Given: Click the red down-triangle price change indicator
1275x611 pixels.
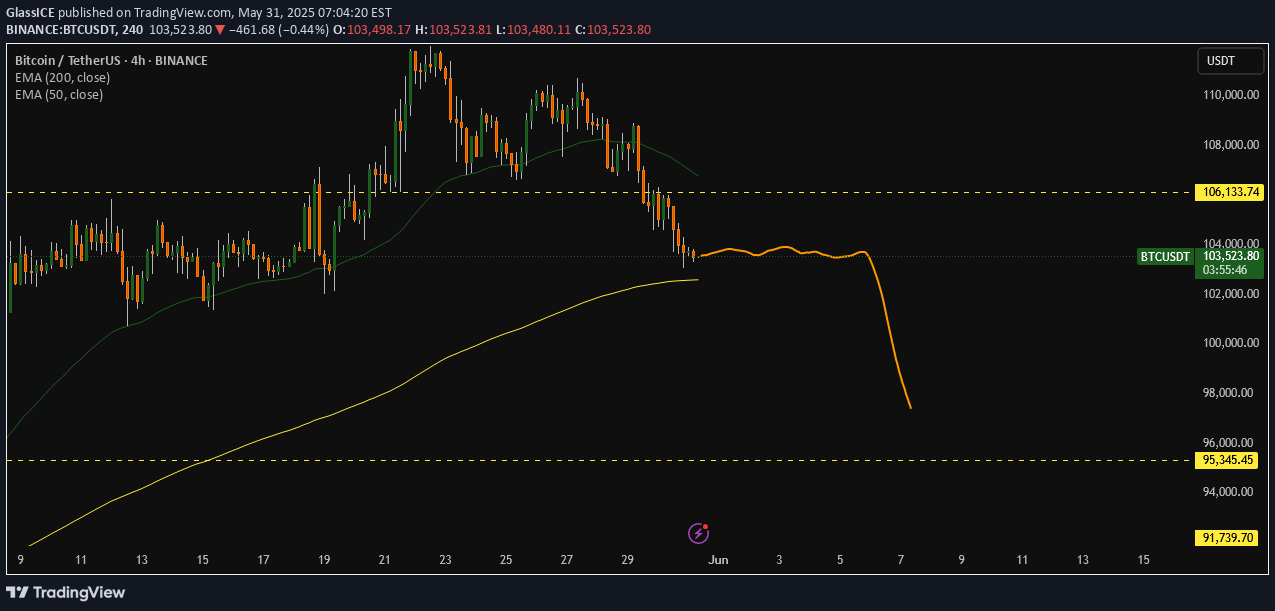Looking at the screenshot, I should pyautogui.click(x=220, y=30).
